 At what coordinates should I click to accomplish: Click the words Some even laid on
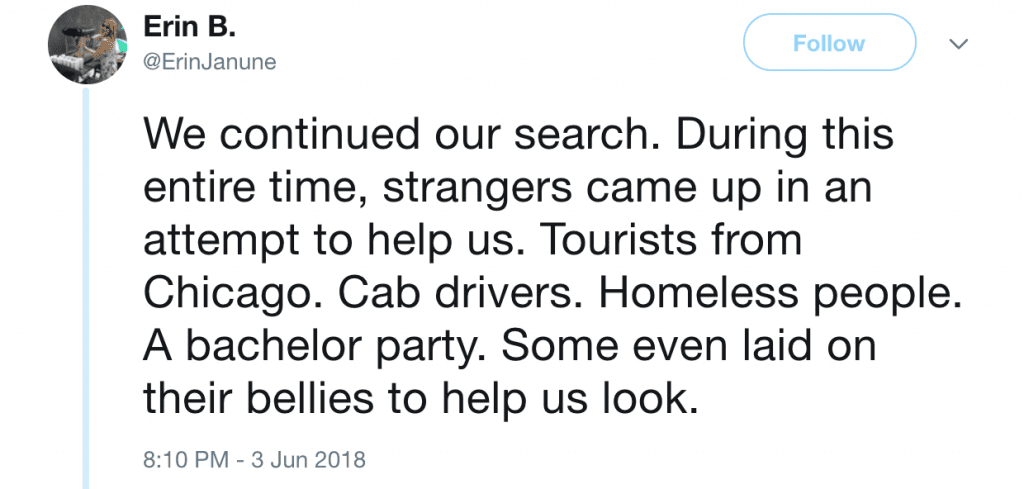point(688,347)
